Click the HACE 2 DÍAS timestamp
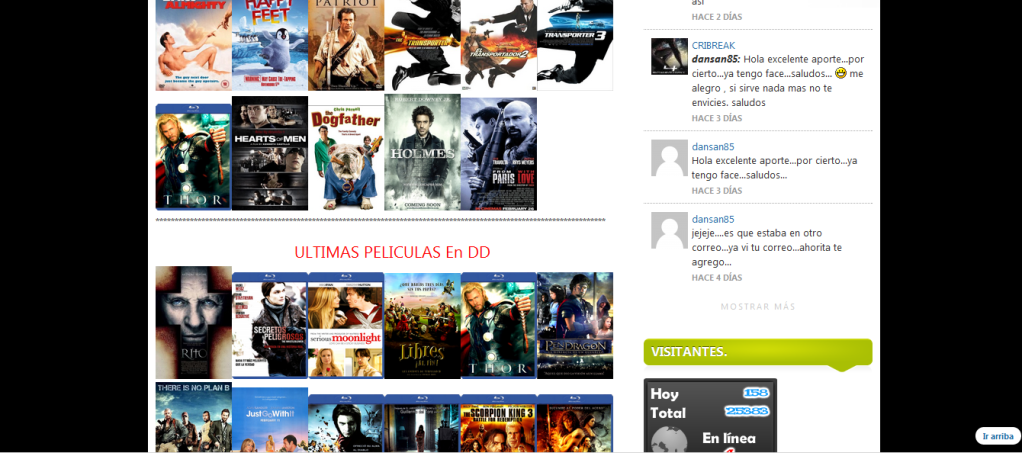The height and width of the screenshot is (453, 1022). point(717,17)
